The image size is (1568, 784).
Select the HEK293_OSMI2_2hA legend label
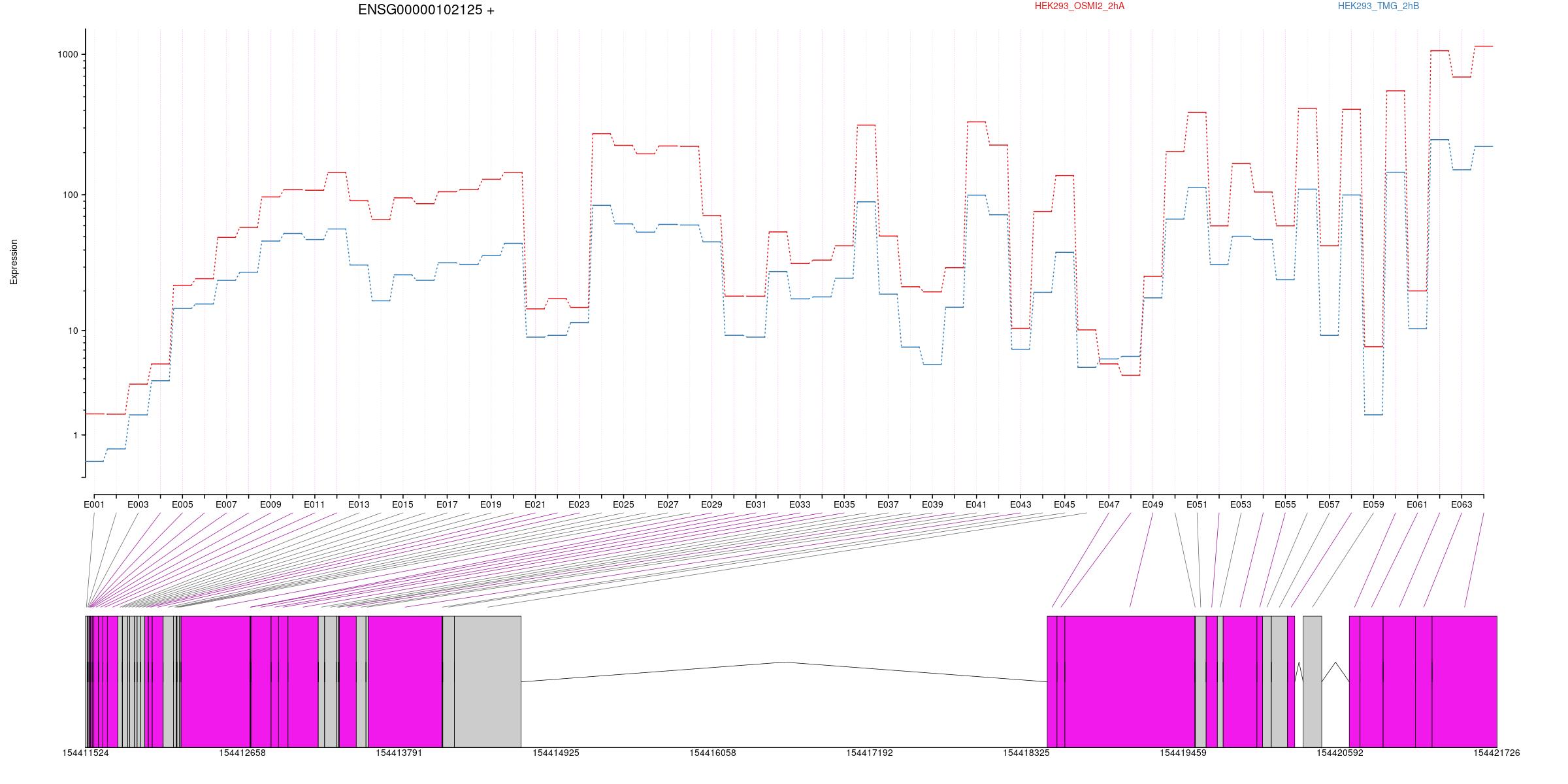[1079, 6]
